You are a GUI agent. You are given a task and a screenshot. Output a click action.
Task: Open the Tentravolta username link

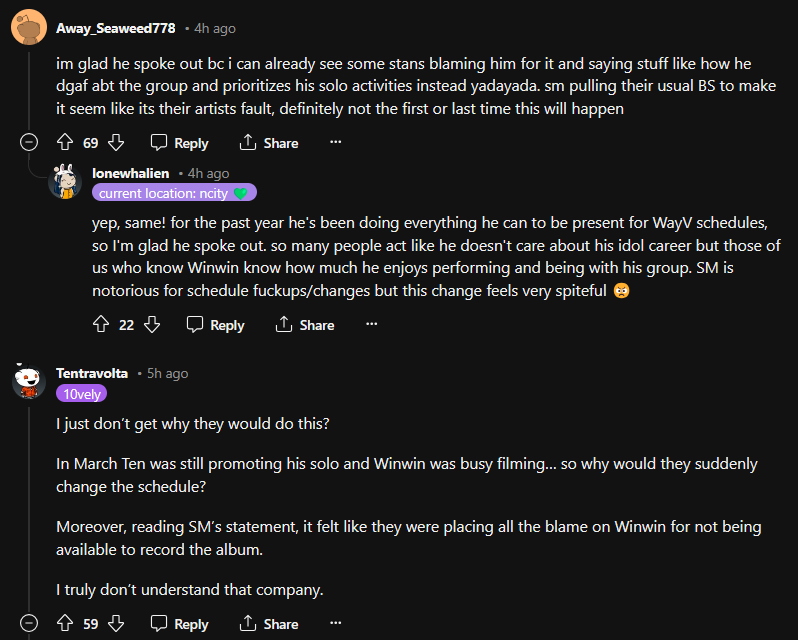92,373
